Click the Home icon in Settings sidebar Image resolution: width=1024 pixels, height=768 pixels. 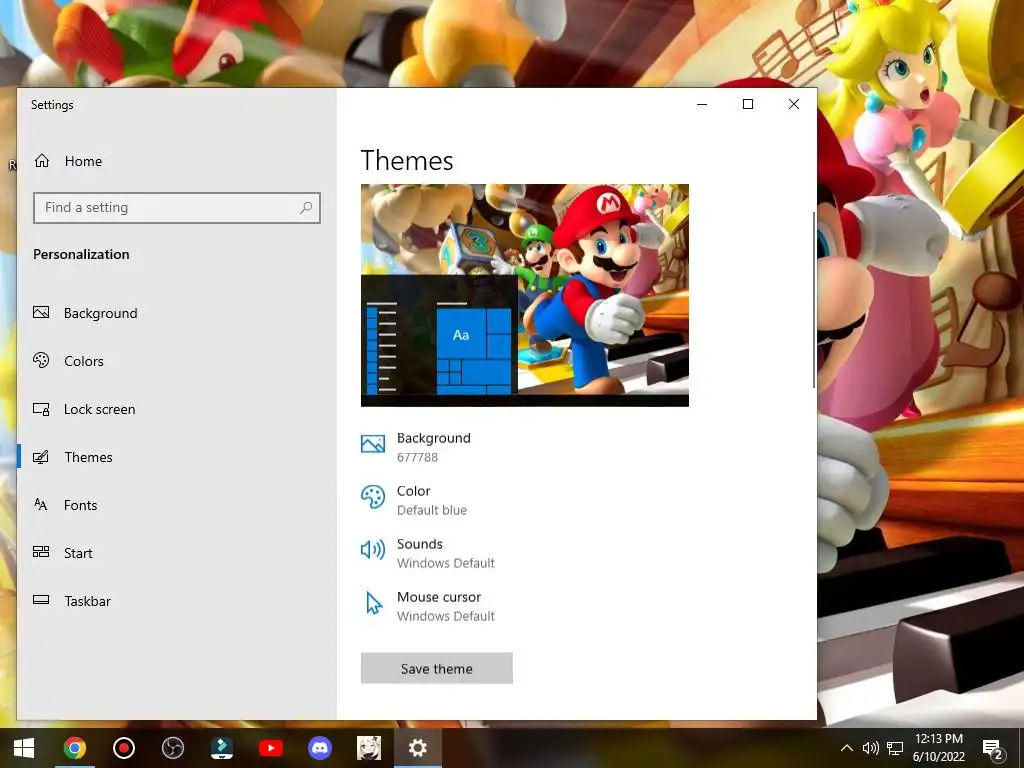click(x=42, y=161)
